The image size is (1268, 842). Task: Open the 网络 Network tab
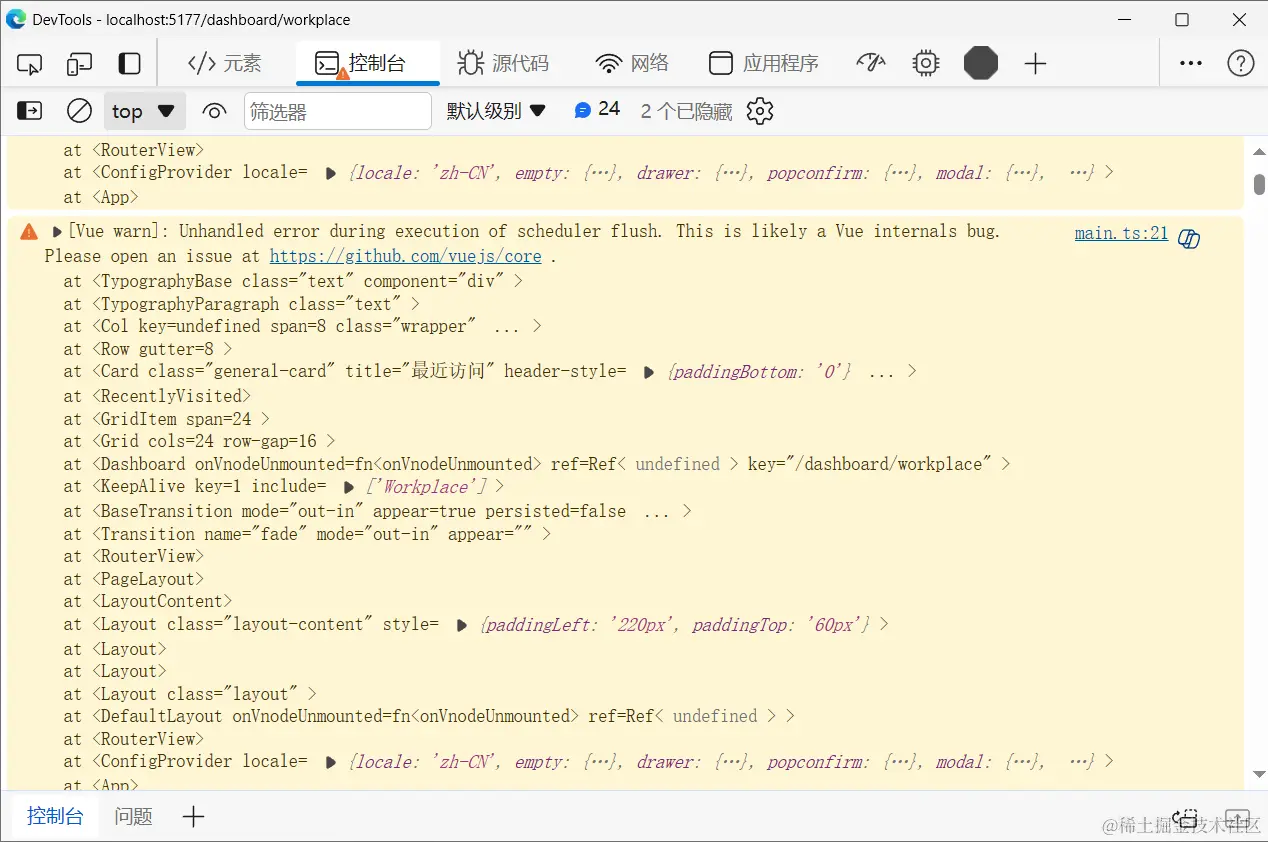click(632, 64)
